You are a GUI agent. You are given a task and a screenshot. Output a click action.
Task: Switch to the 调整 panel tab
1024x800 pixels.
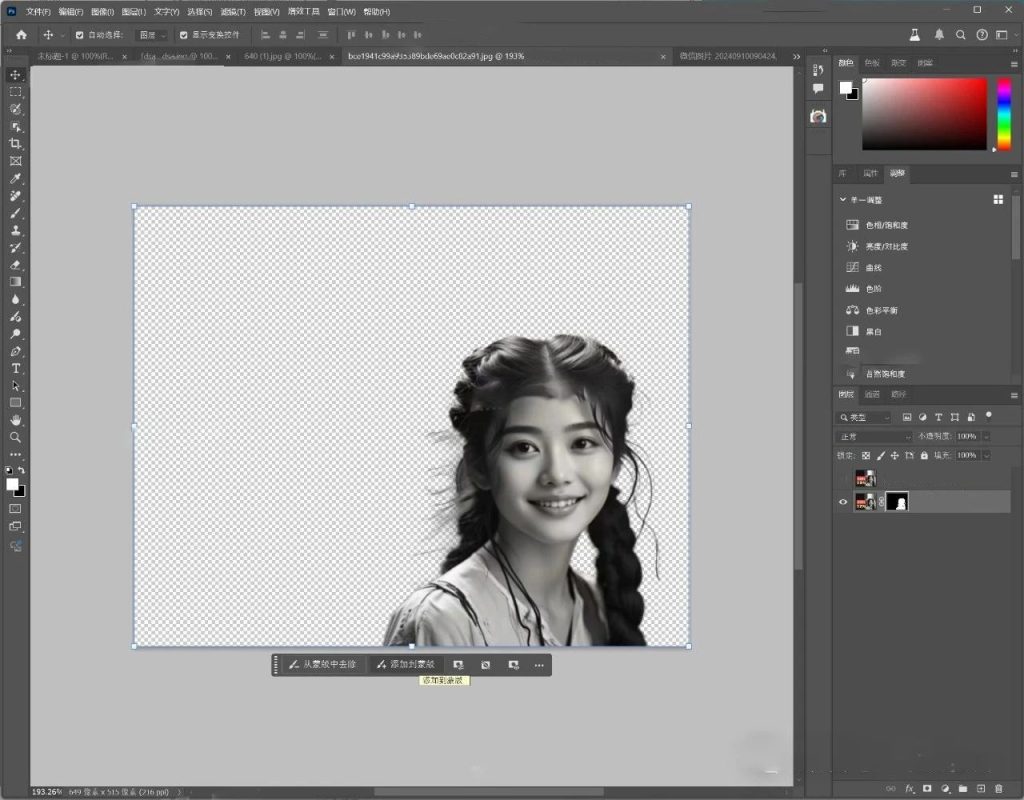(897, 173)
